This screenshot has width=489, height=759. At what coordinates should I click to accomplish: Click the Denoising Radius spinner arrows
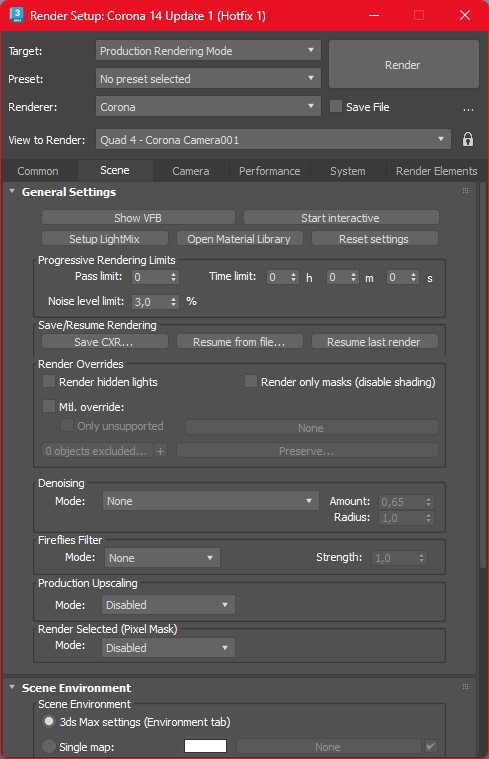(x=428, y=518)
